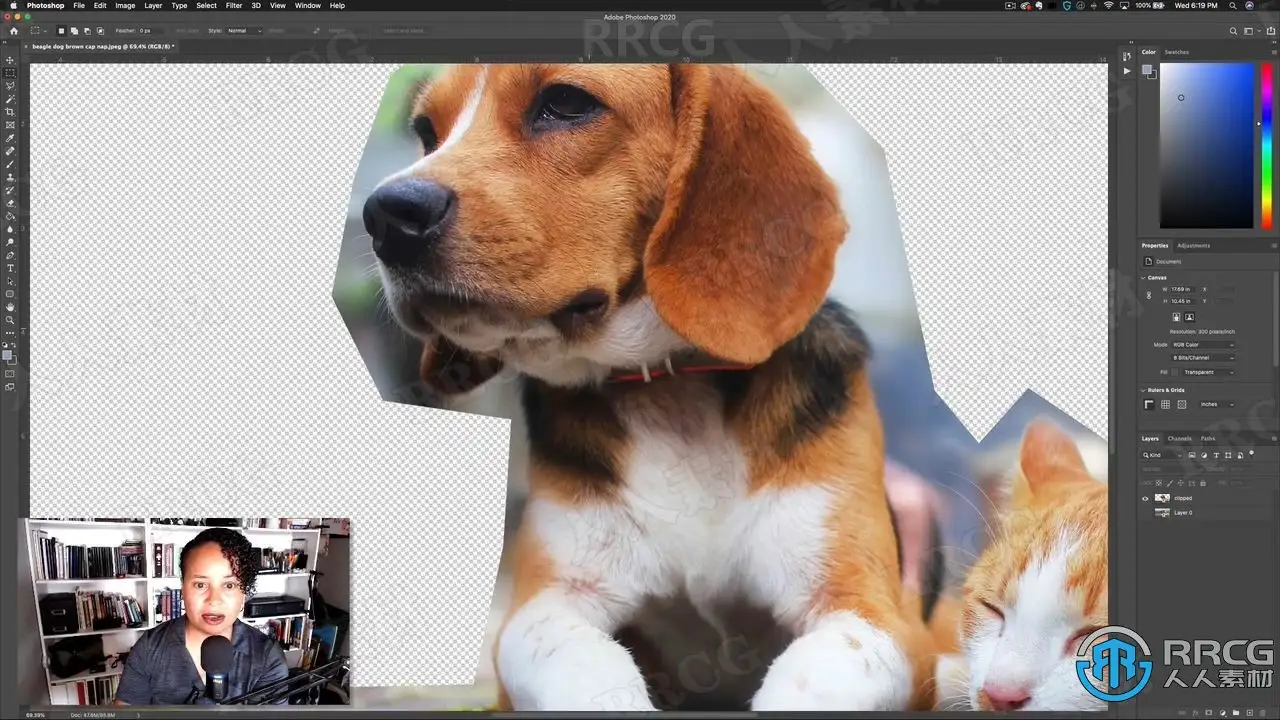This screenshot has width=1280, height=720.
Task: Select the Brush tool
Action: 11,164
